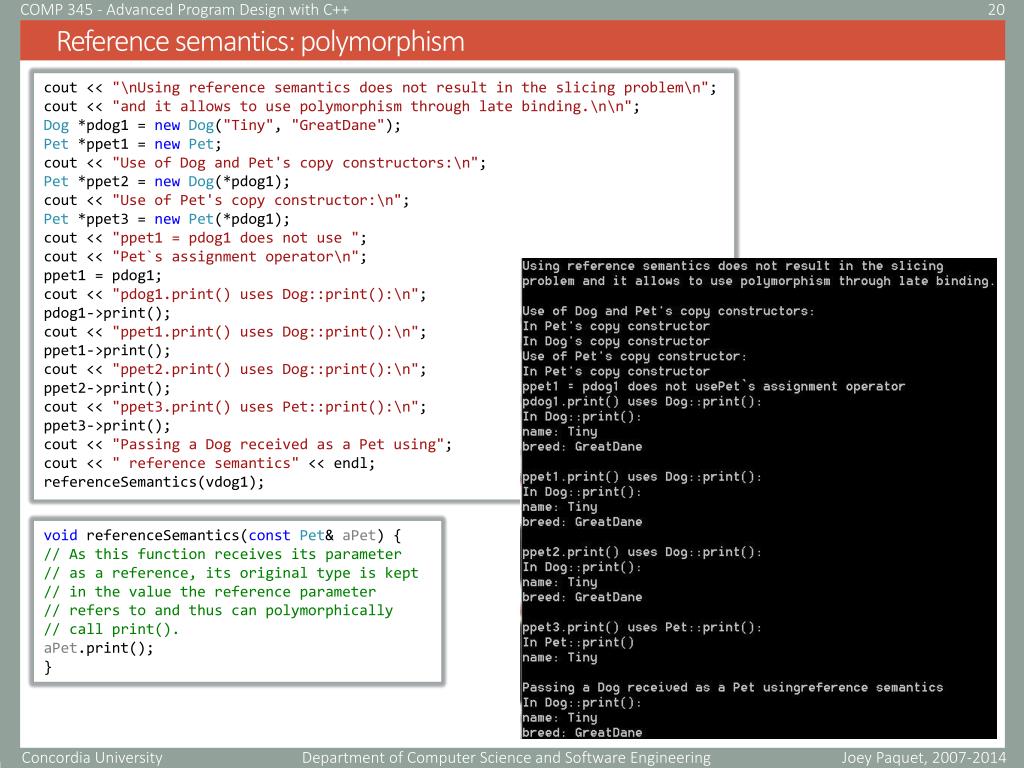This screenshot has width=1024, height=768.
Task: Click the comment '// As this function receives its parameter'
Action: click(x=223, y=554)
